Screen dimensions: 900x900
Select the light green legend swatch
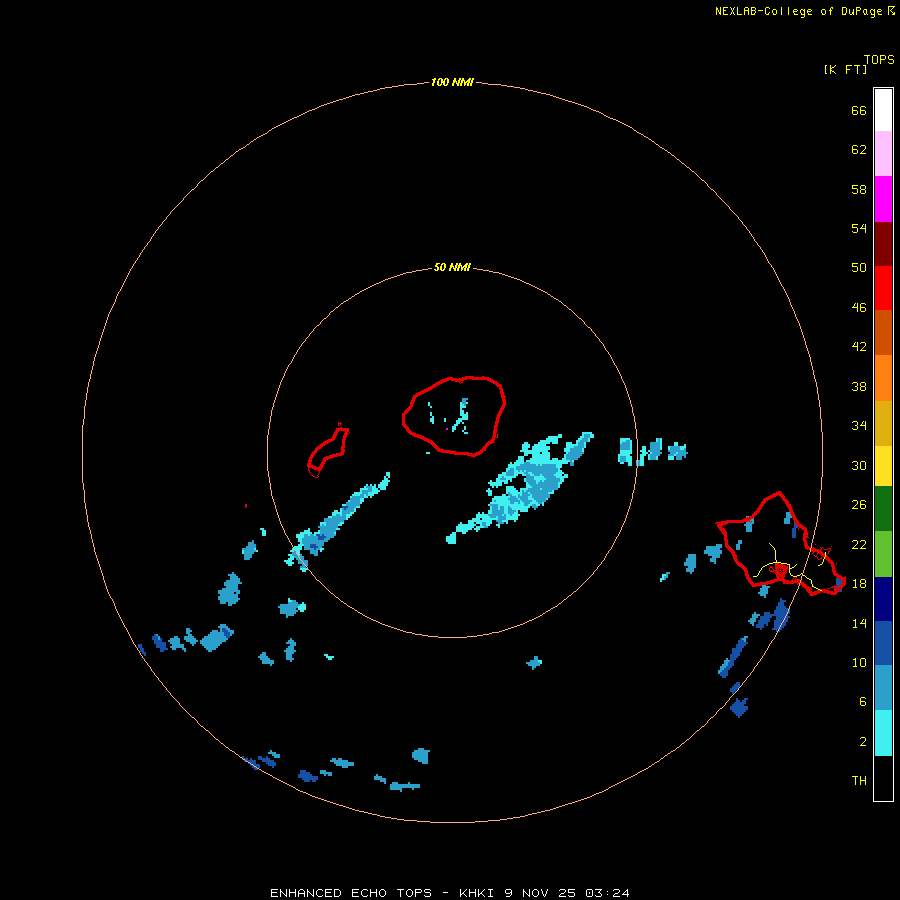point(883,554)
